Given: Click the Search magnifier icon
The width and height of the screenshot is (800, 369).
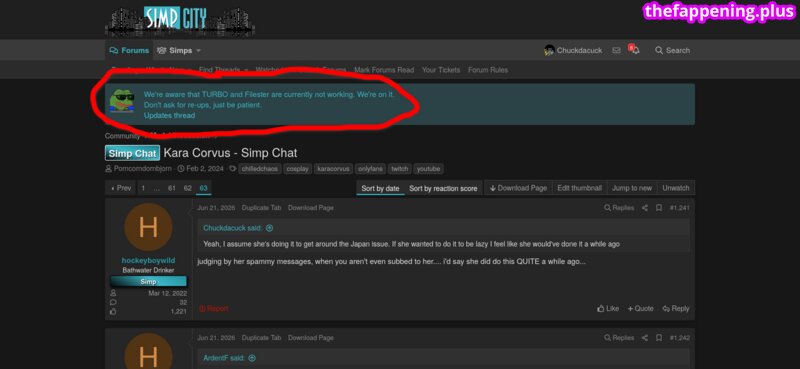Looking at the screenshot, I should pyautogui.click(x=659, y=51).
